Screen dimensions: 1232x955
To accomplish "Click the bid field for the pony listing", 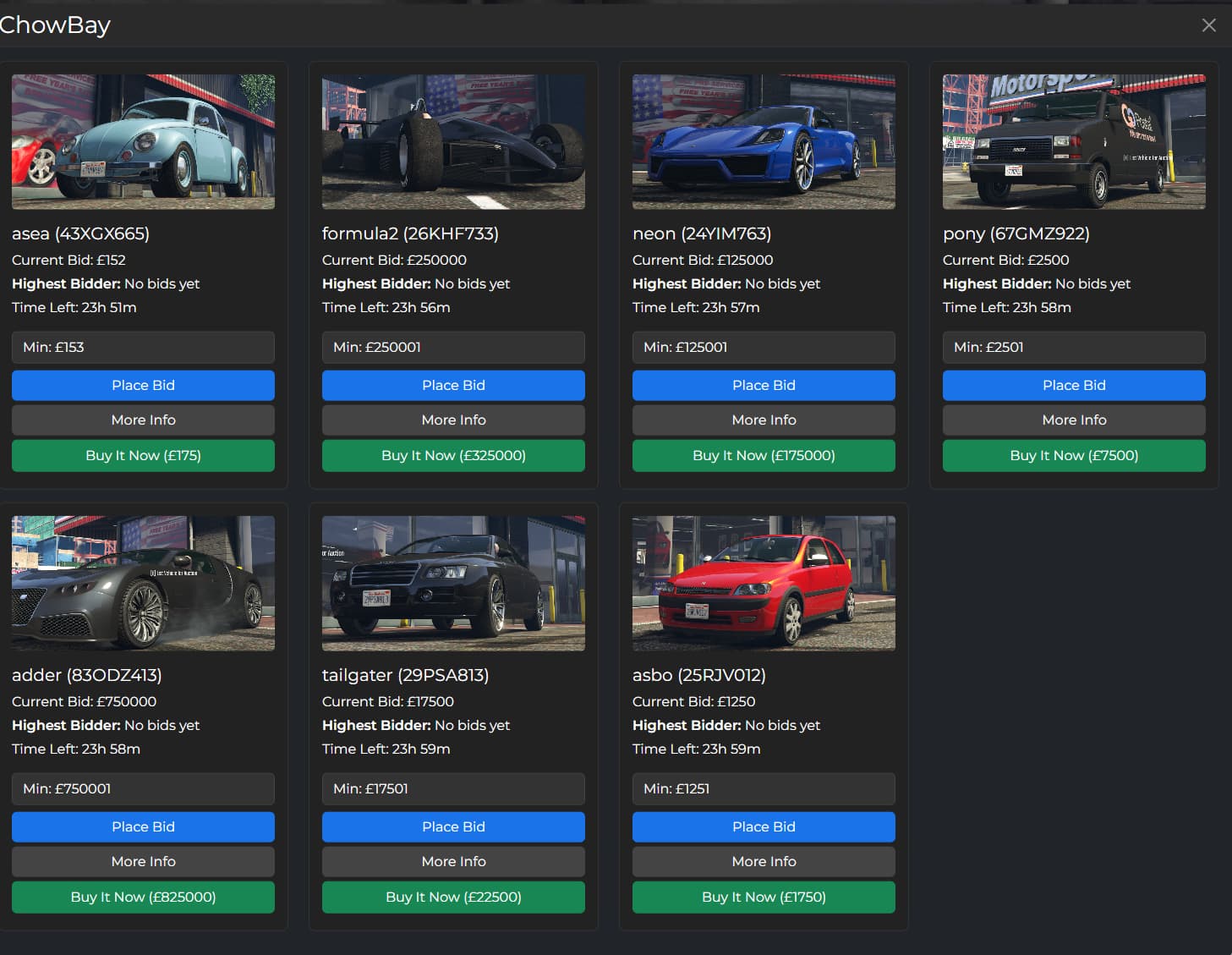I will coord(1073,347).
